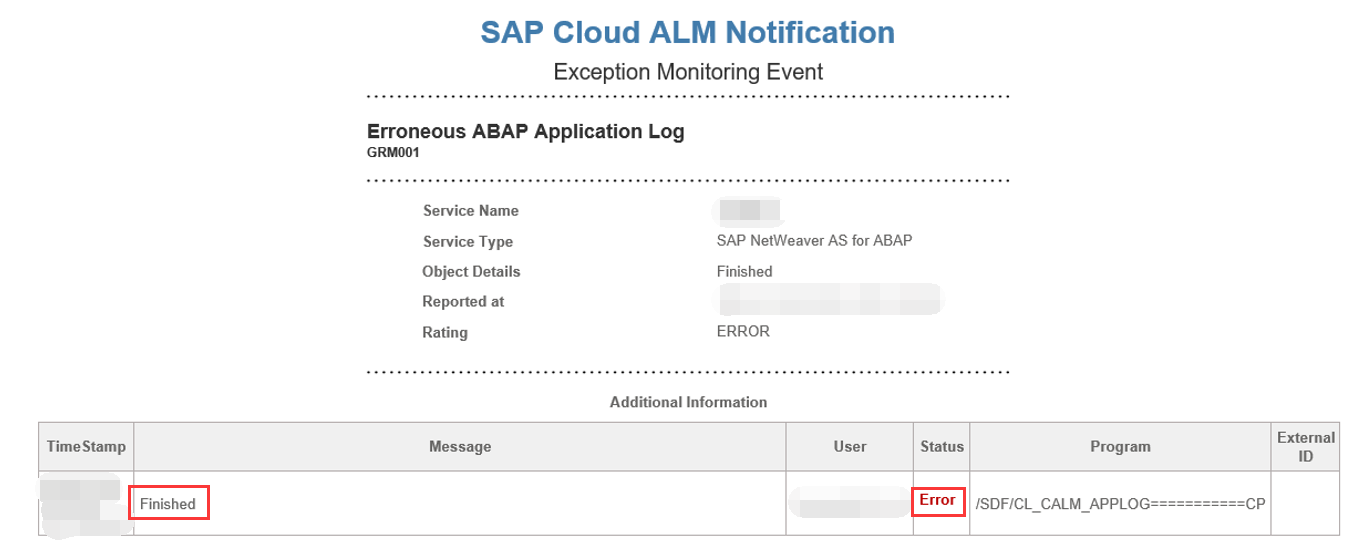Click the TimeStamp column header
Image resolution: width=1361 pixels, height=549 pixels.
point(86,447)
